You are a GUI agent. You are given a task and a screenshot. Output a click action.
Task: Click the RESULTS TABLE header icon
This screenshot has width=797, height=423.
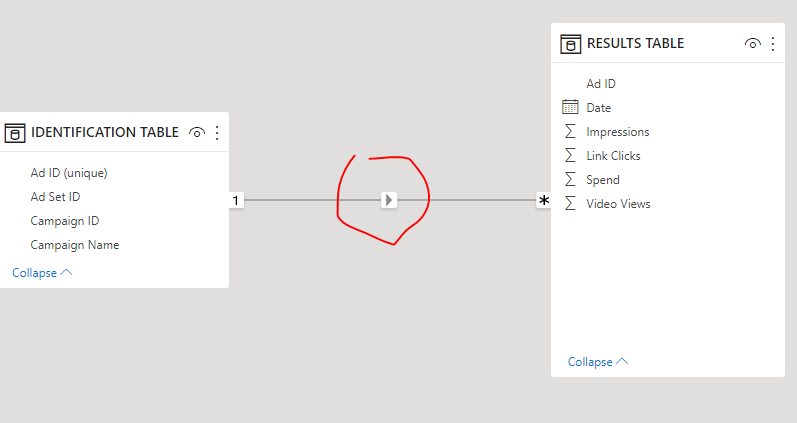(x=570, y=44)
